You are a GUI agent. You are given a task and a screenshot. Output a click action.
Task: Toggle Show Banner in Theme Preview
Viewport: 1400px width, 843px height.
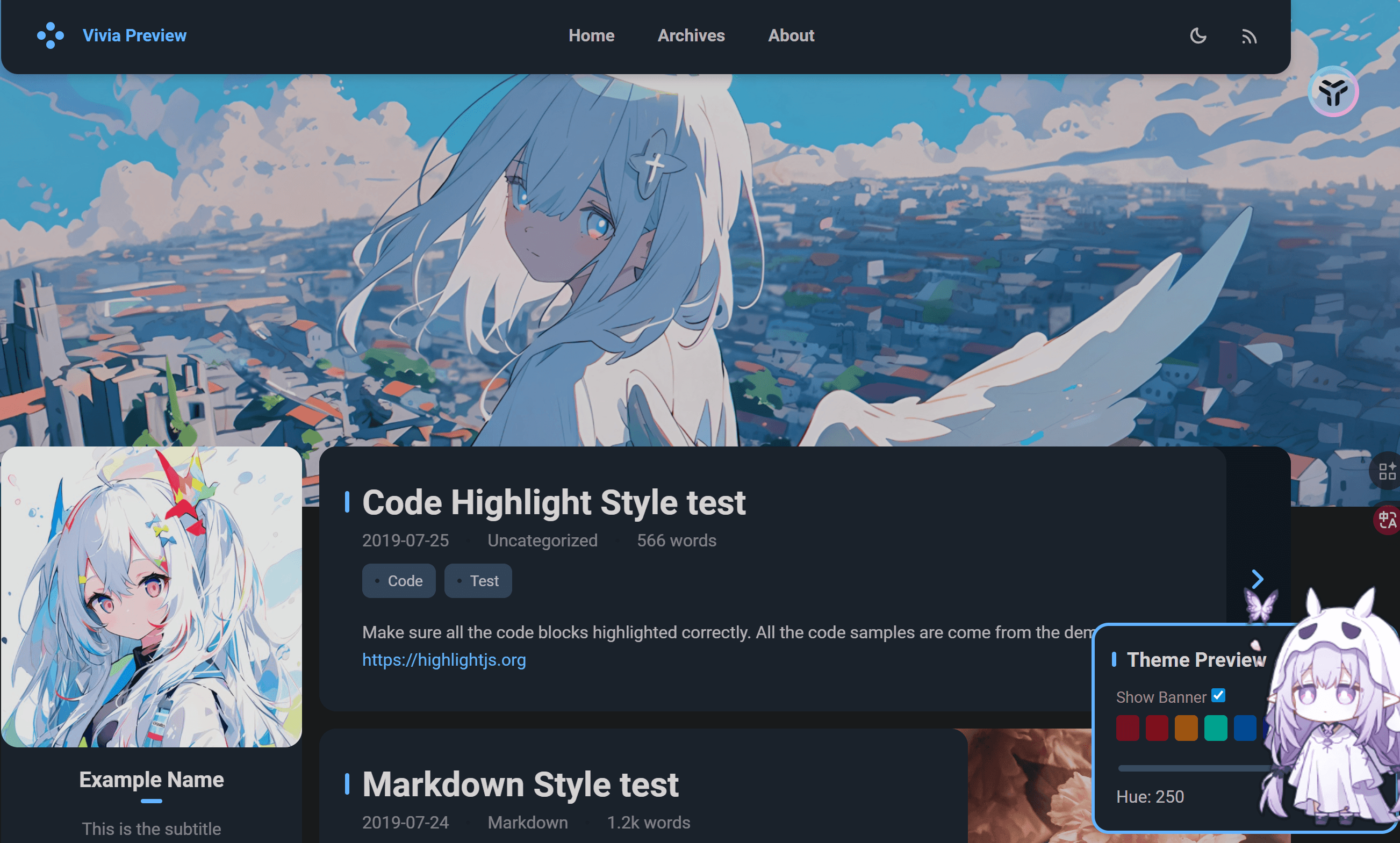(x=1218, y=695)
